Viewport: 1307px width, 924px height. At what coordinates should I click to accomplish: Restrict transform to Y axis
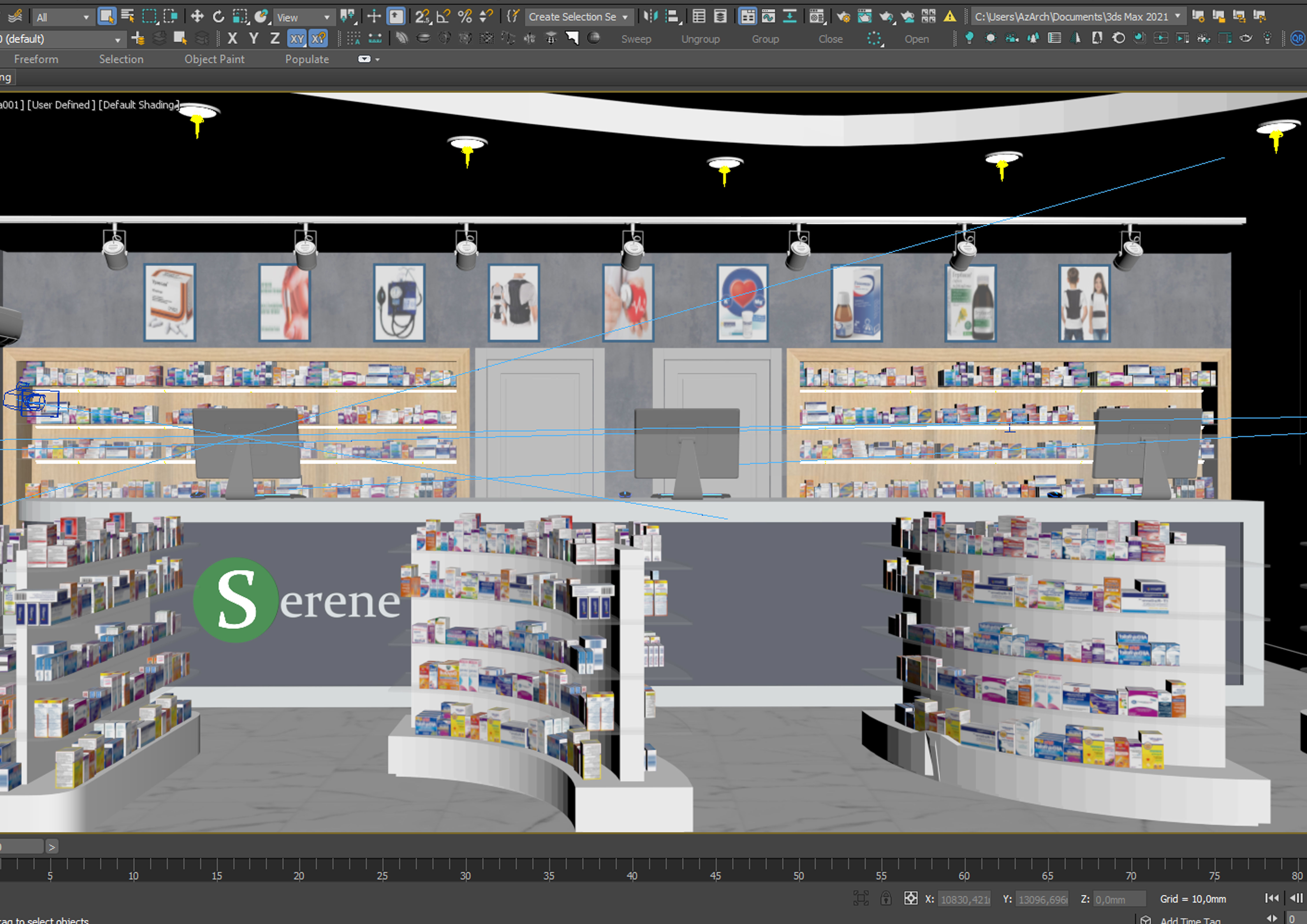tap(254, 38)
